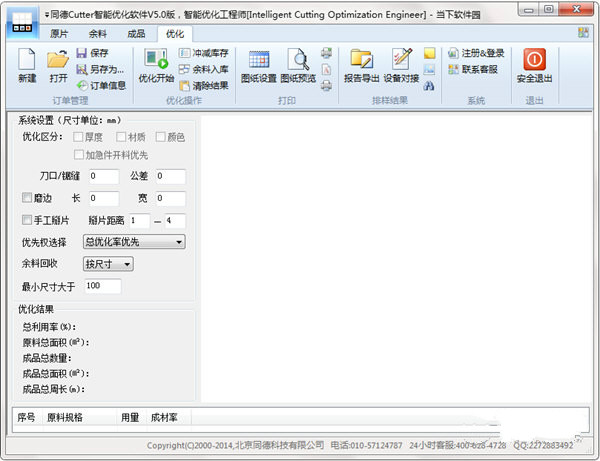Click the 最小尺寸大于 field
This screenshot has width=600, height=461.
[103, 286]
